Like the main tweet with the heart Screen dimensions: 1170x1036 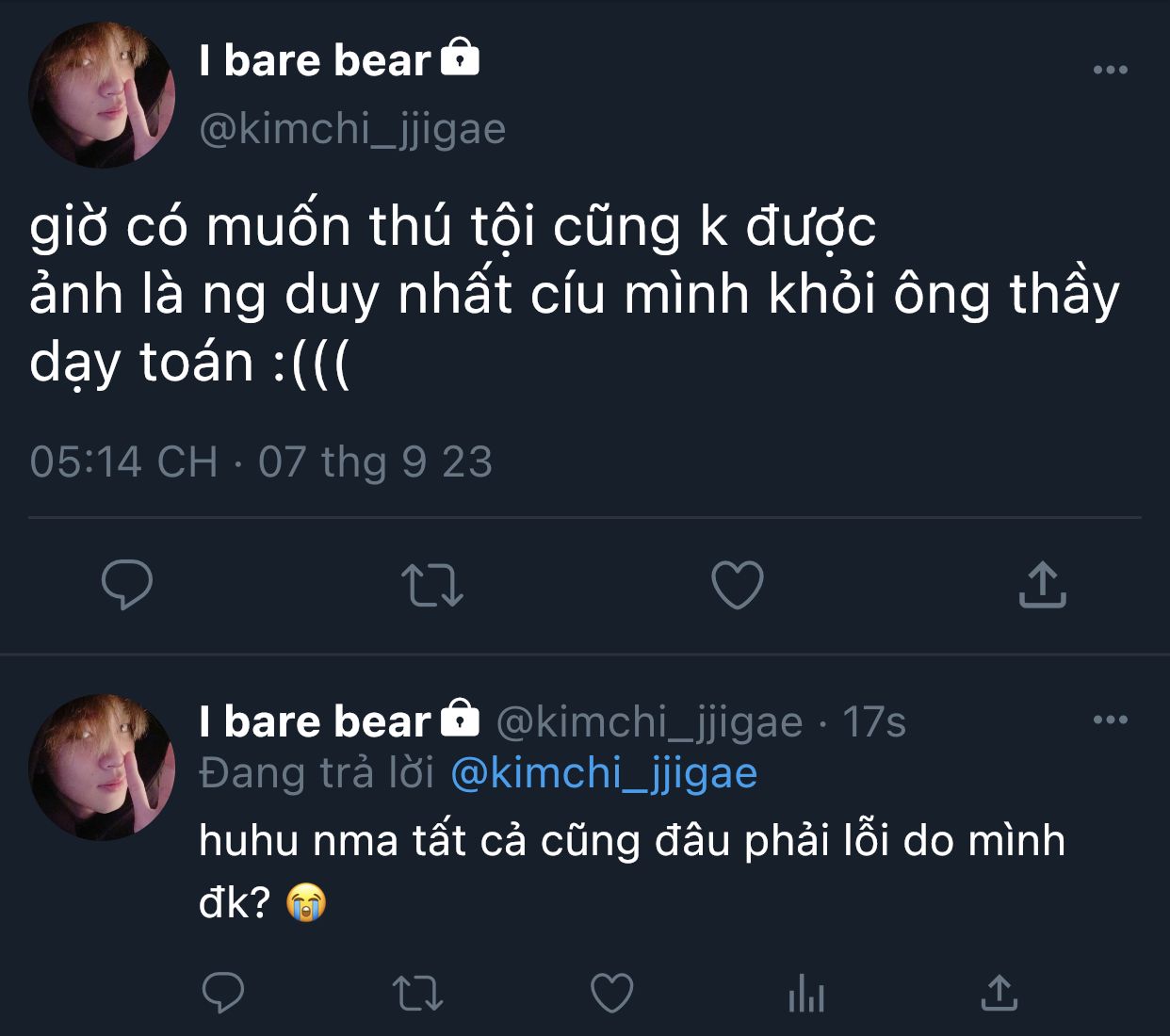pos(737,584)
